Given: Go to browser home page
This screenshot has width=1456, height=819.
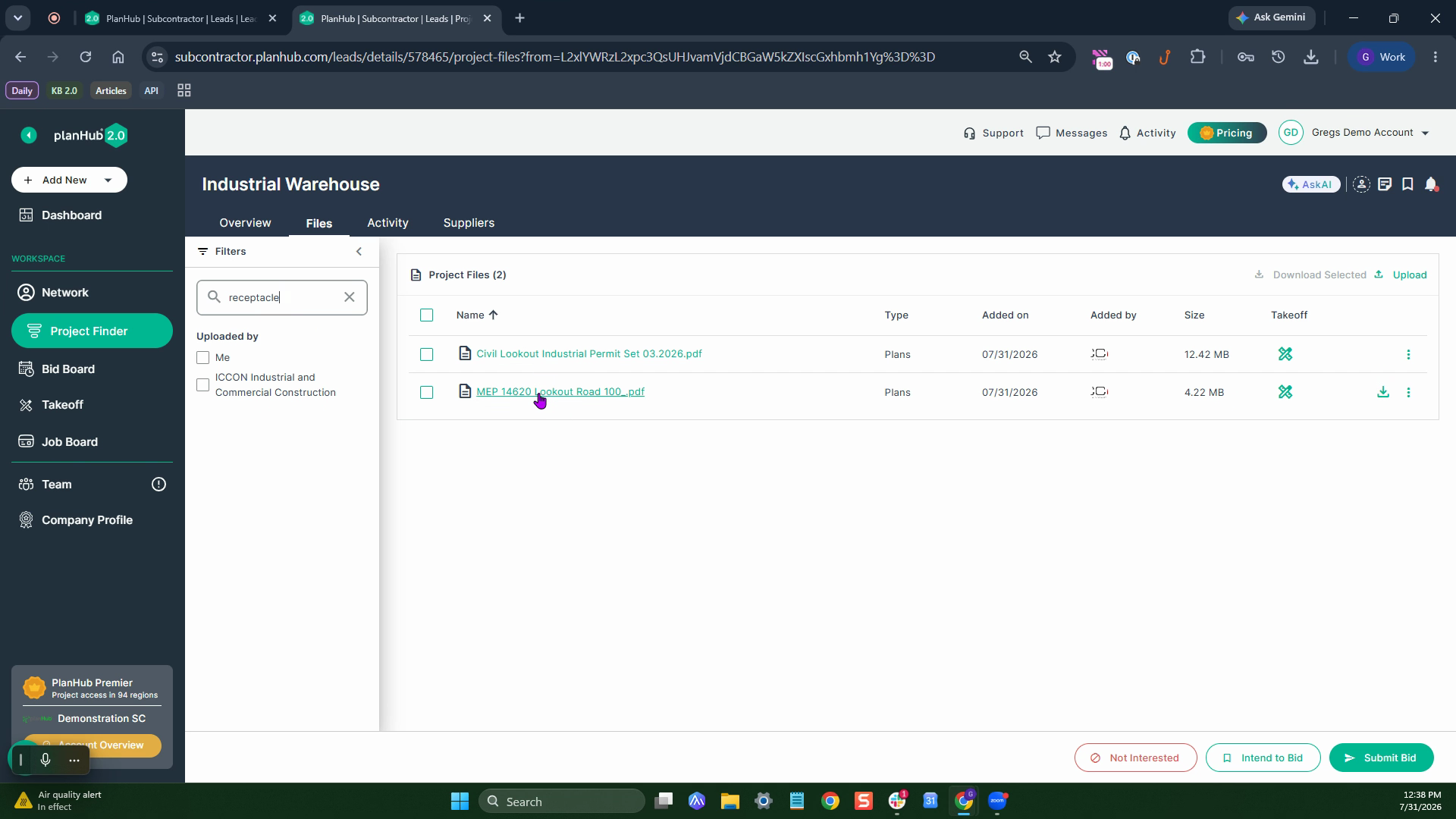Looking at the screenshot, I should (118, 57).
